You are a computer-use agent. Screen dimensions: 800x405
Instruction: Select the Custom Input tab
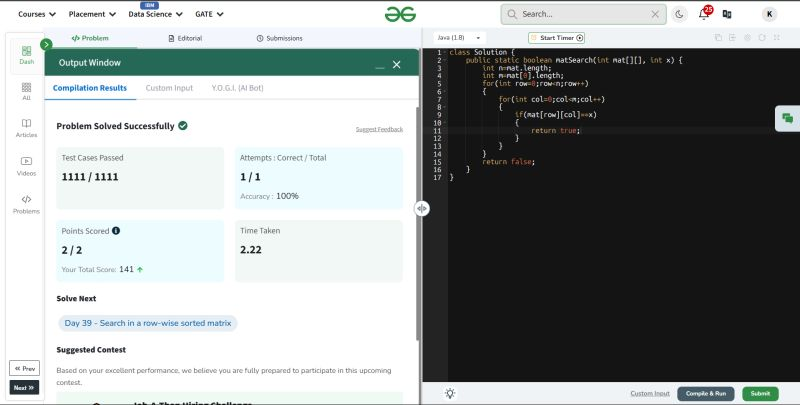pyautogui.click(x=169, y=88)
